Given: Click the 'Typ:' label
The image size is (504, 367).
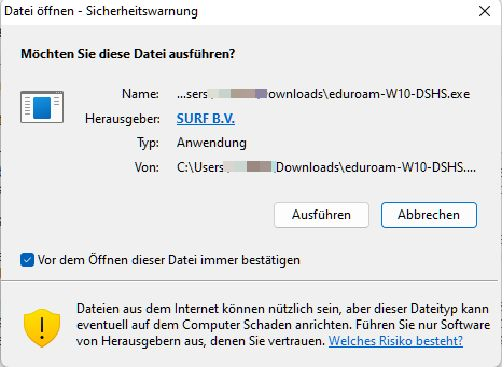Looking at the screenshot, I should click(148, 143).
